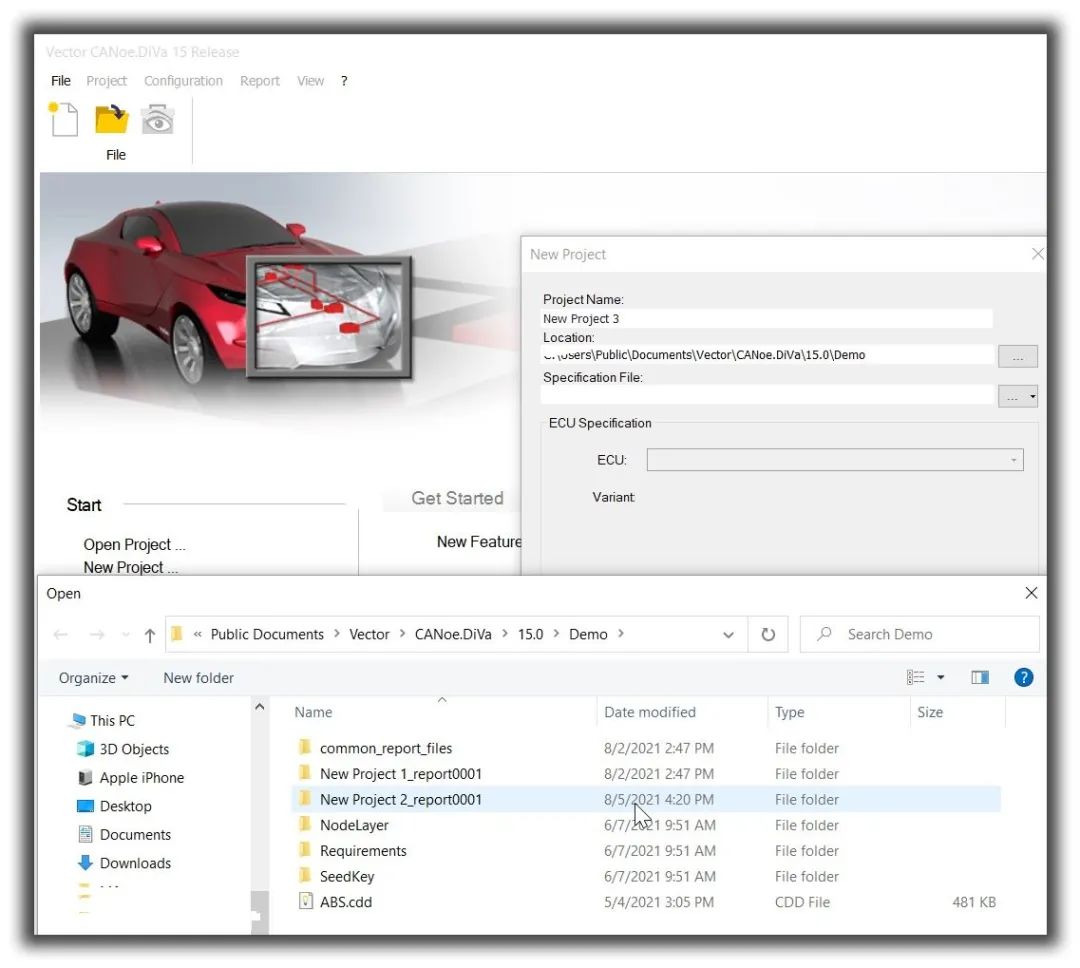Click the New folder button
Screen dimensions: 1080x968
click(198, 678)
